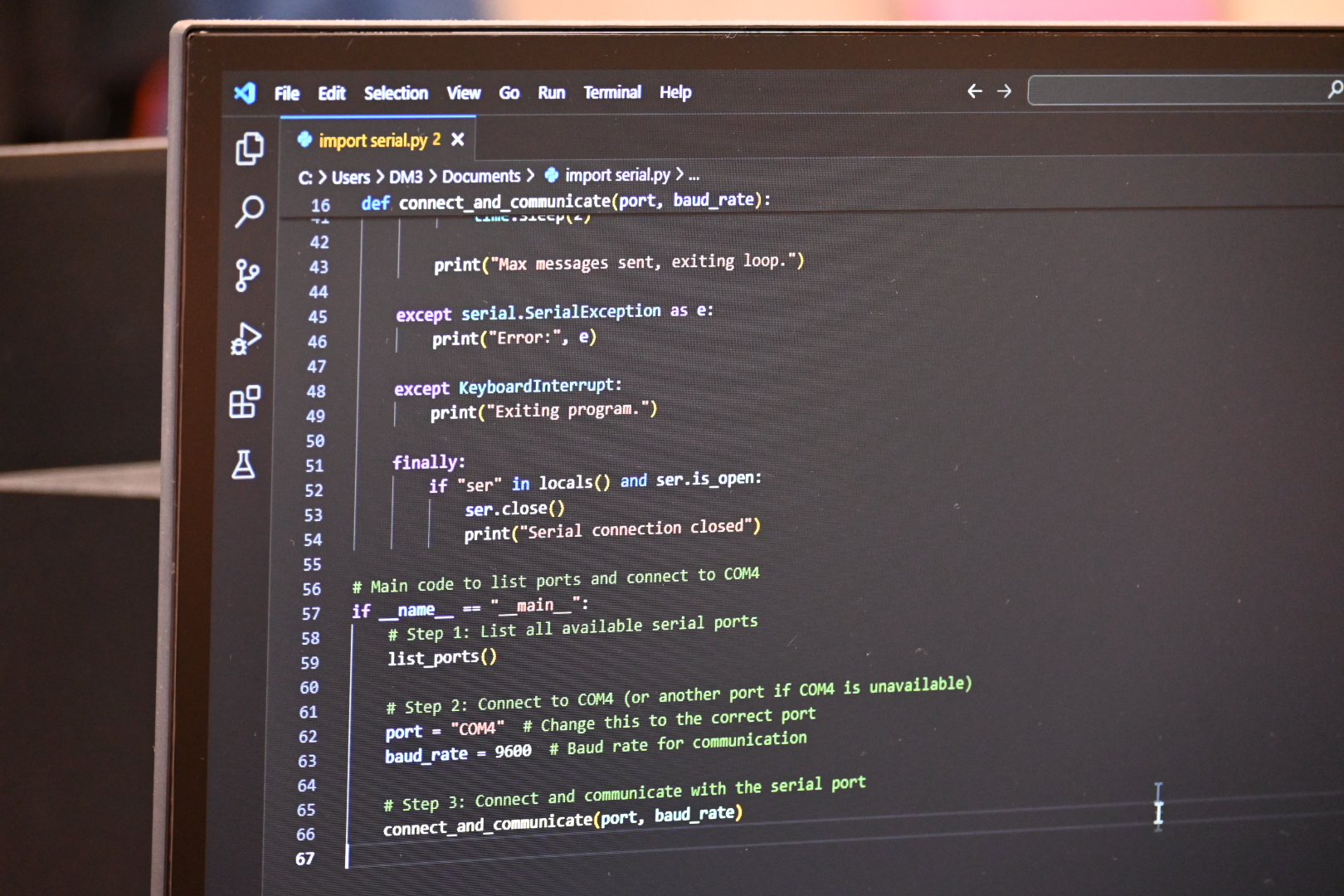Expand the Documents breadcrumb folder
The image size is (1344, 896).
(x=480, y=176)
